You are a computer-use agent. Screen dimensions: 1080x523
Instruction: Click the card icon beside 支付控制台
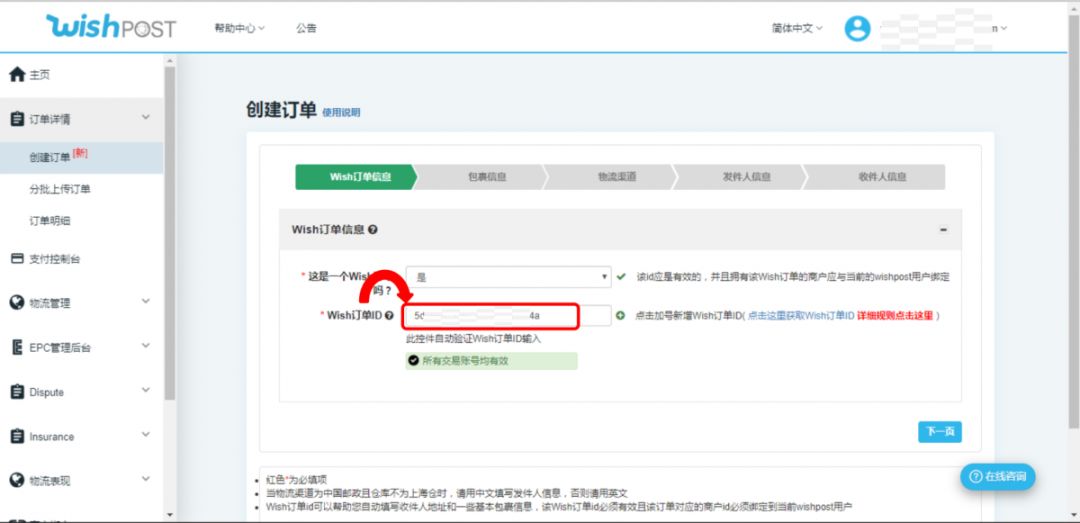(x=17, y=259)
